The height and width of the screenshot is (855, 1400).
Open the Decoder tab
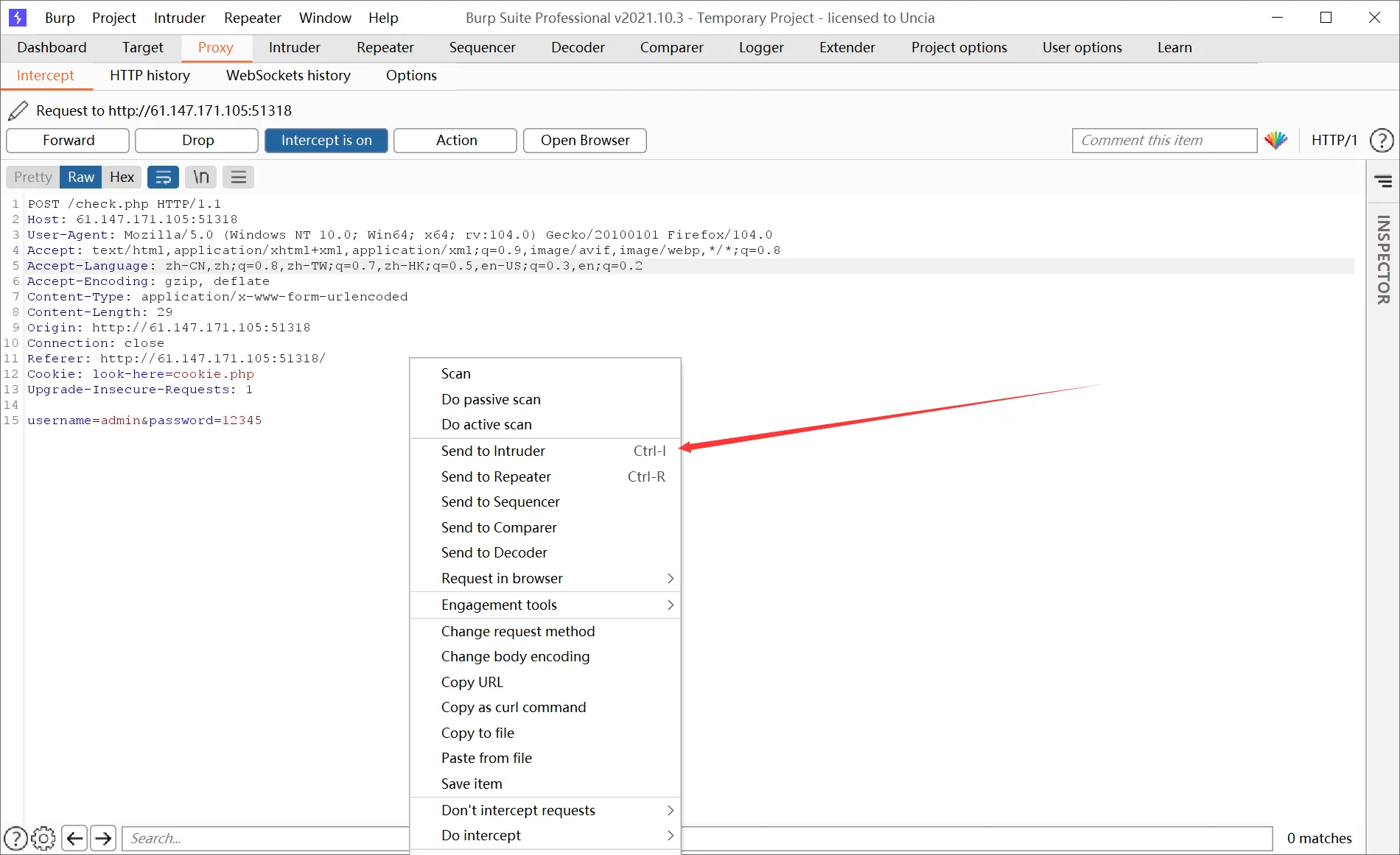[x=578, y=47]
